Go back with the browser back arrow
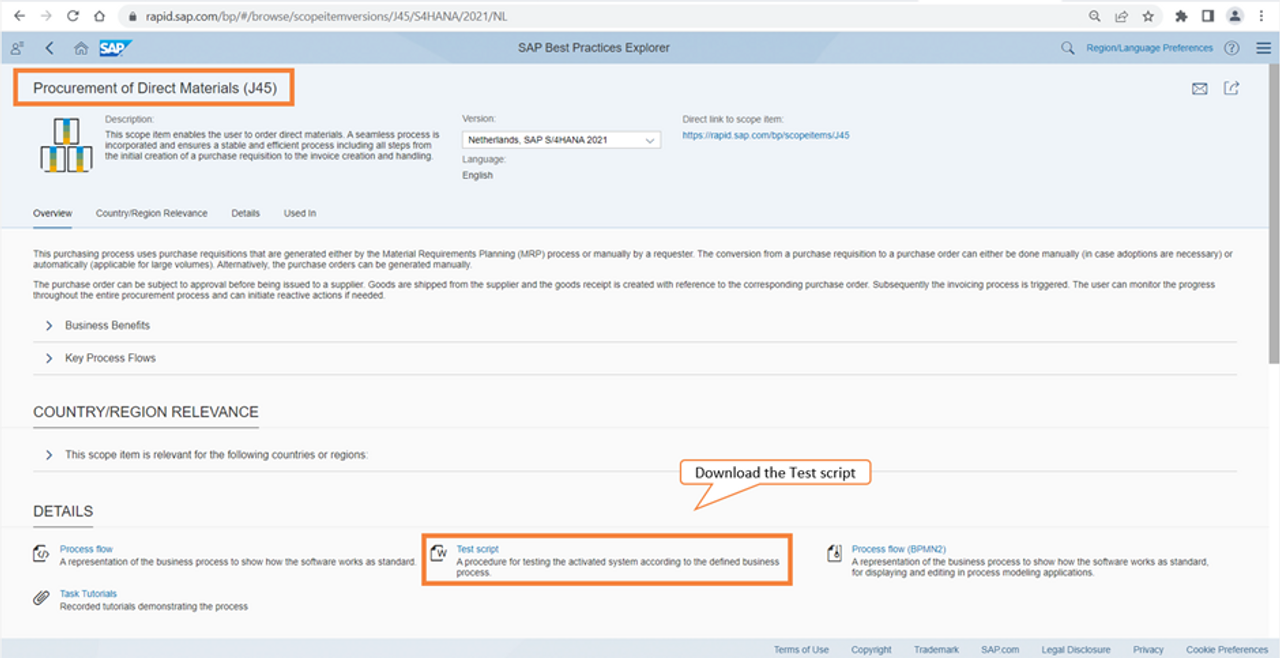The height and width of the screenshot is (658, 1280). 19,16
